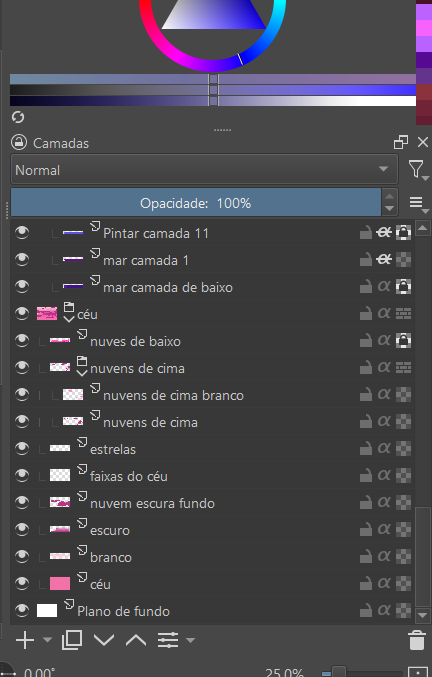Hide the pink céu group layer
Screen dimensions: 432x677
click(22, 313)
